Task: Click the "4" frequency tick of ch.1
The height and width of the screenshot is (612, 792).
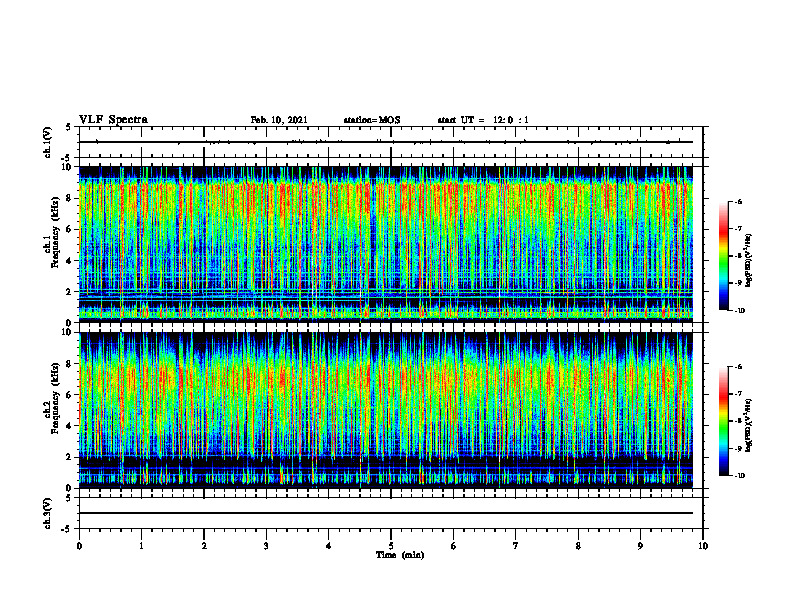Action: coord(70,261)
